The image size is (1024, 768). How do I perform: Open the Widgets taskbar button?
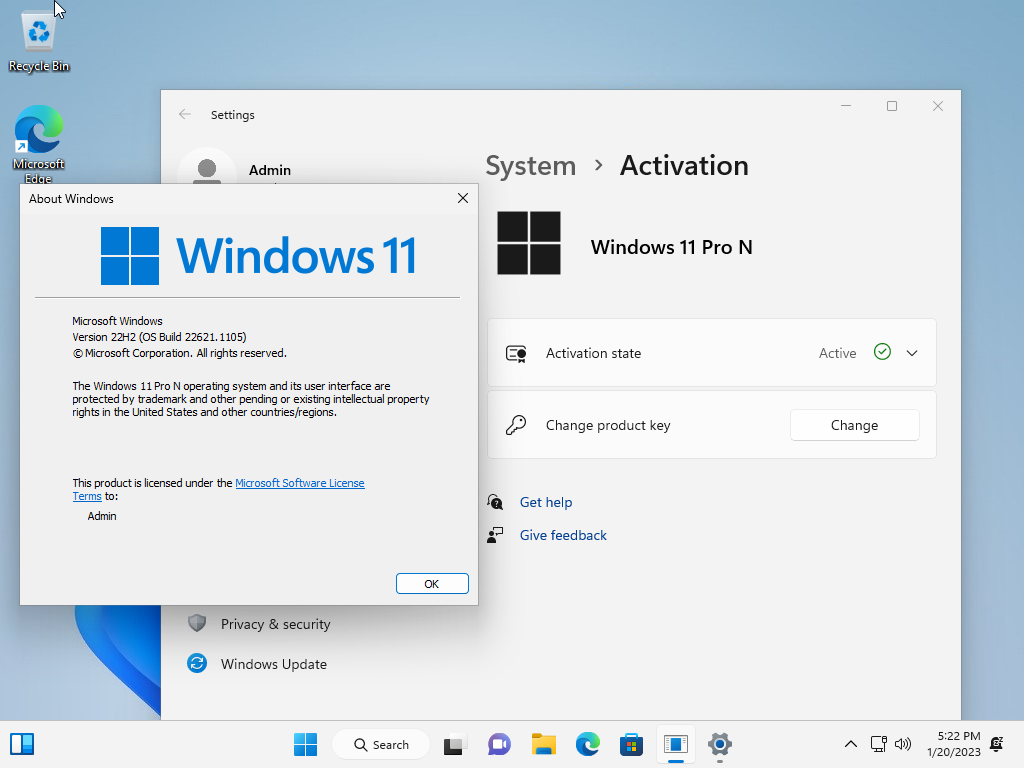tap(22, 744)
